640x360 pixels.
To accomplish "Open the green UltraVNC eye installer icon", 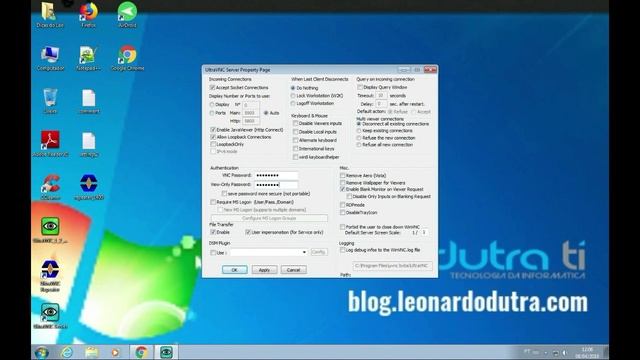I will point(50,231).
